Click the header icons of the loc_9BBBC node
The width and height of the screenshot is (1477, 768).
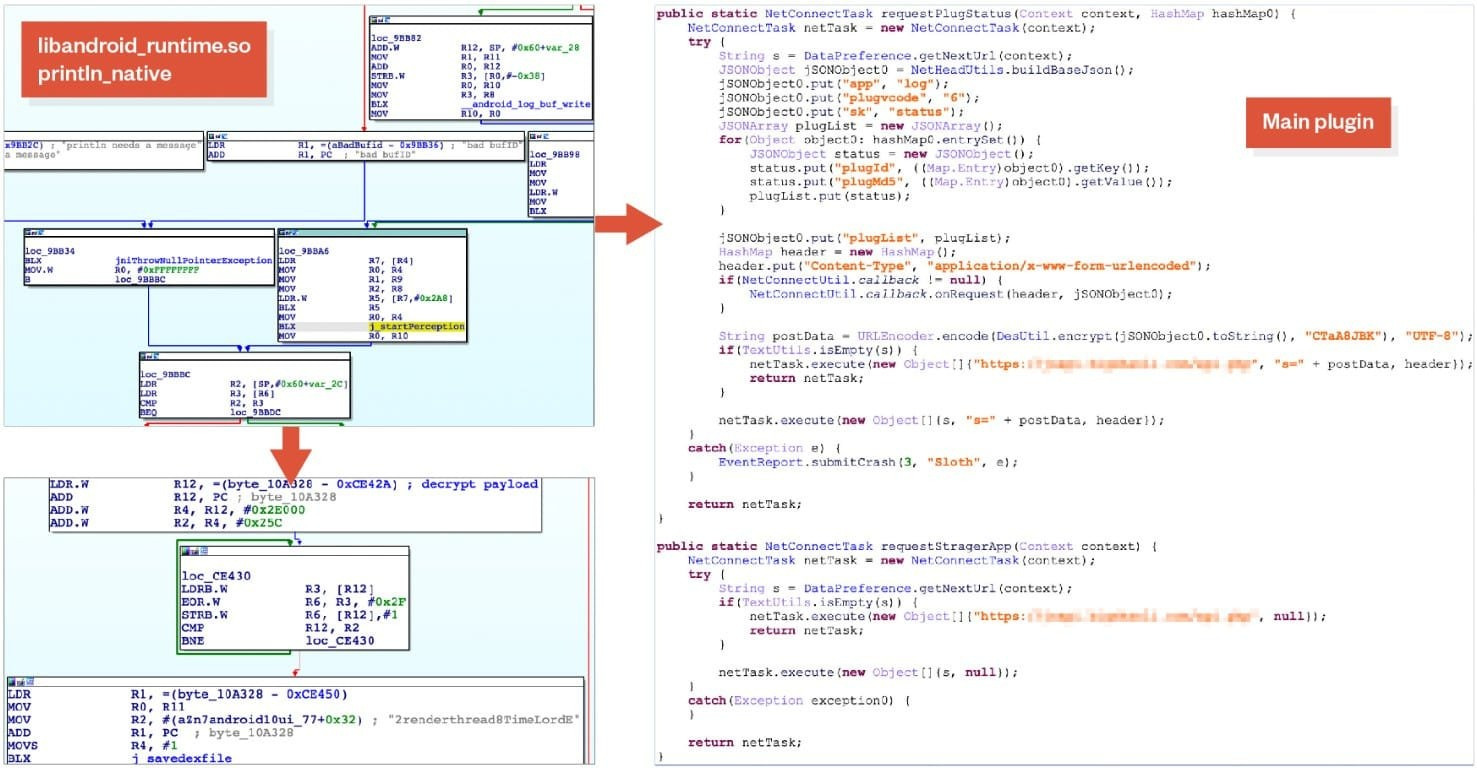152,355
